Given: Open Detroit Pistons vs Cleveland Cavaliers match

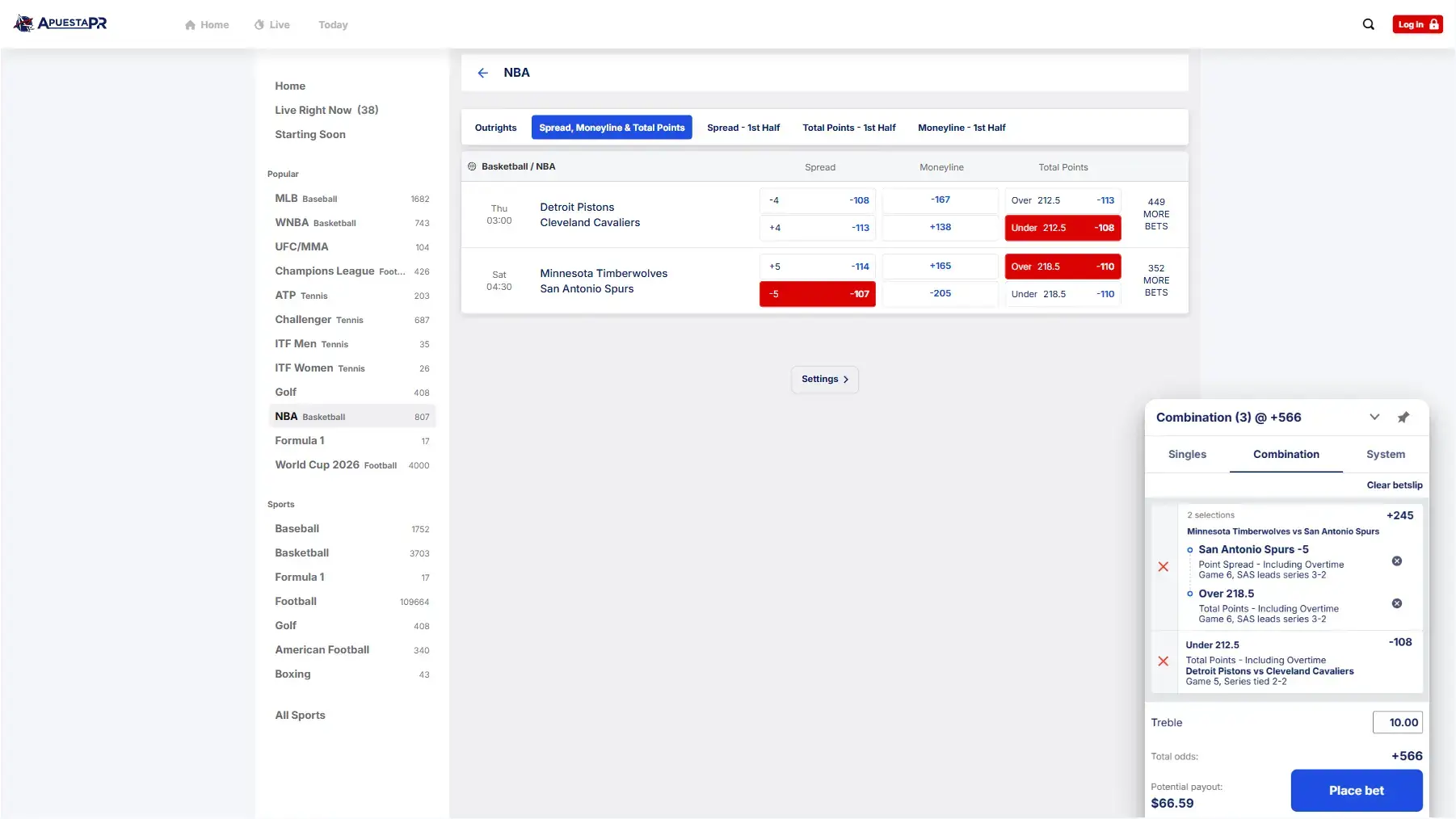Looking at the screenshot, I should coord(590,215).
